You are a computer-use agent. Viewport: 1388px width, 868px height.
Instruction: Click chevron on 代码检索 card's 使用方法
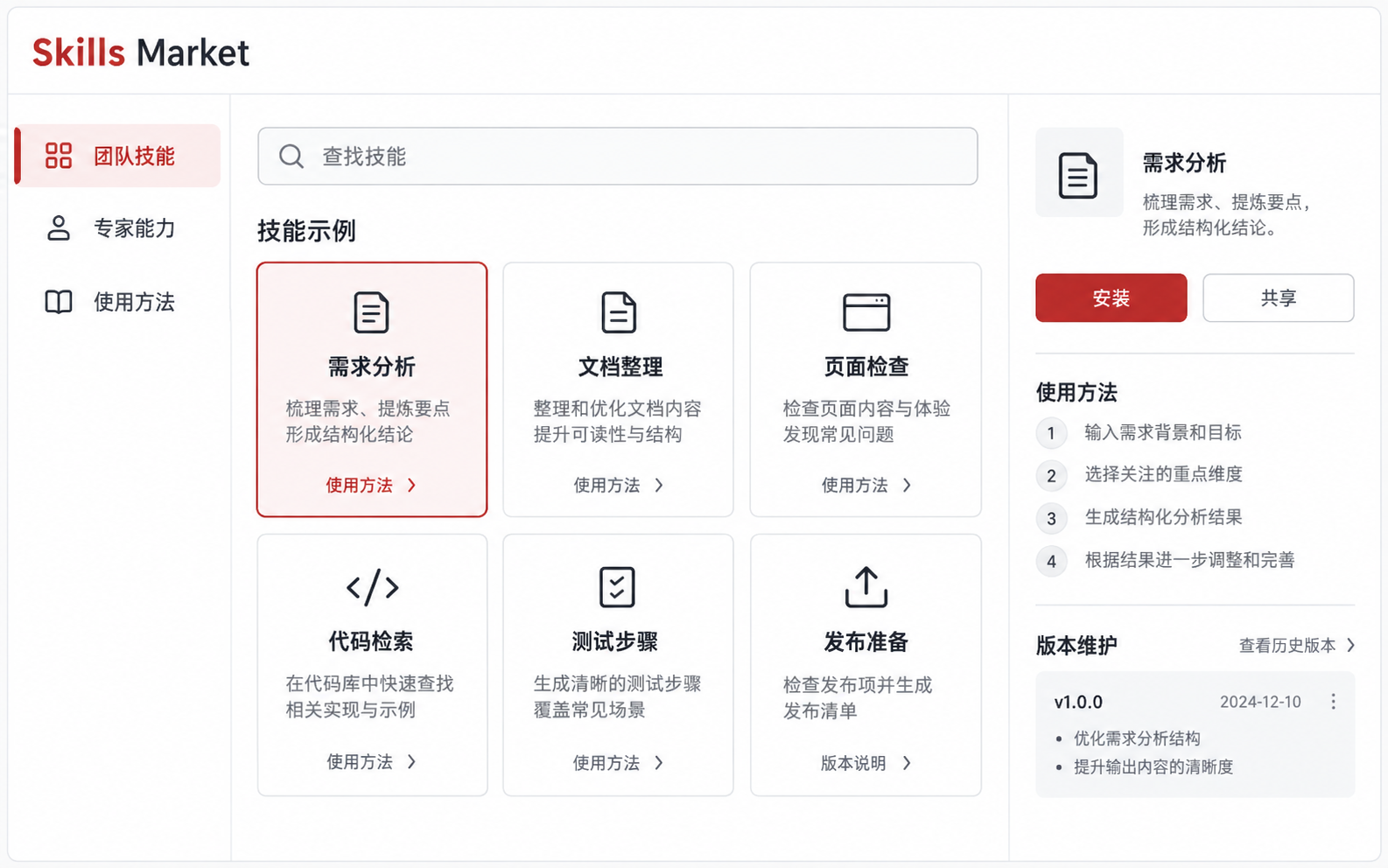coord(412,763)
